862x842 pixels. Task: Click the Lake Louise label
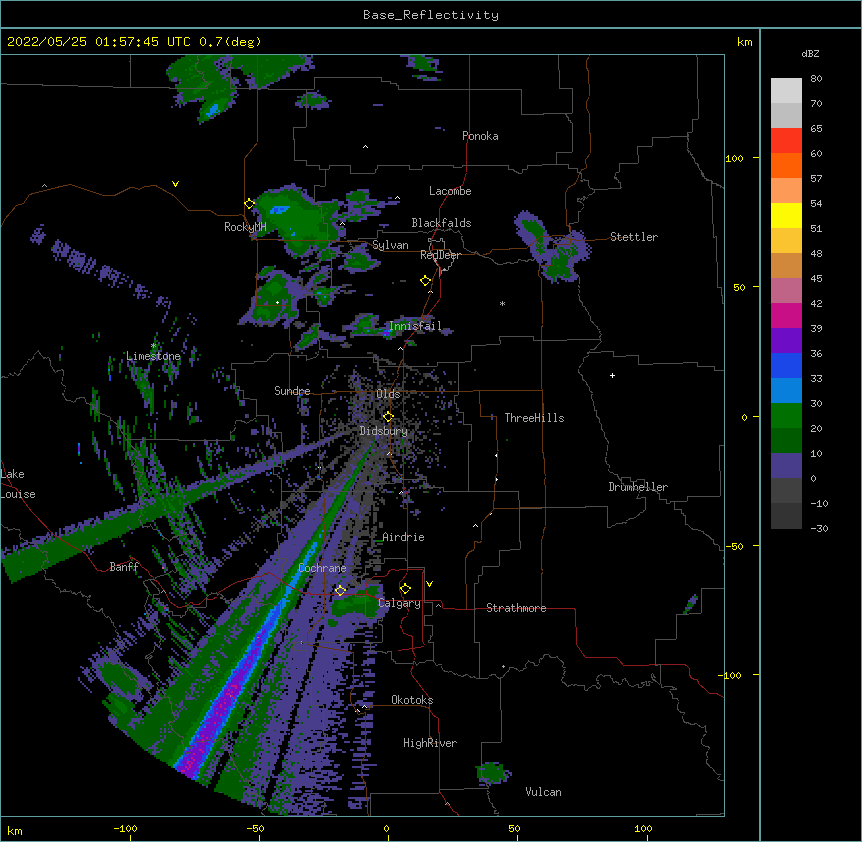pos(18,484)
